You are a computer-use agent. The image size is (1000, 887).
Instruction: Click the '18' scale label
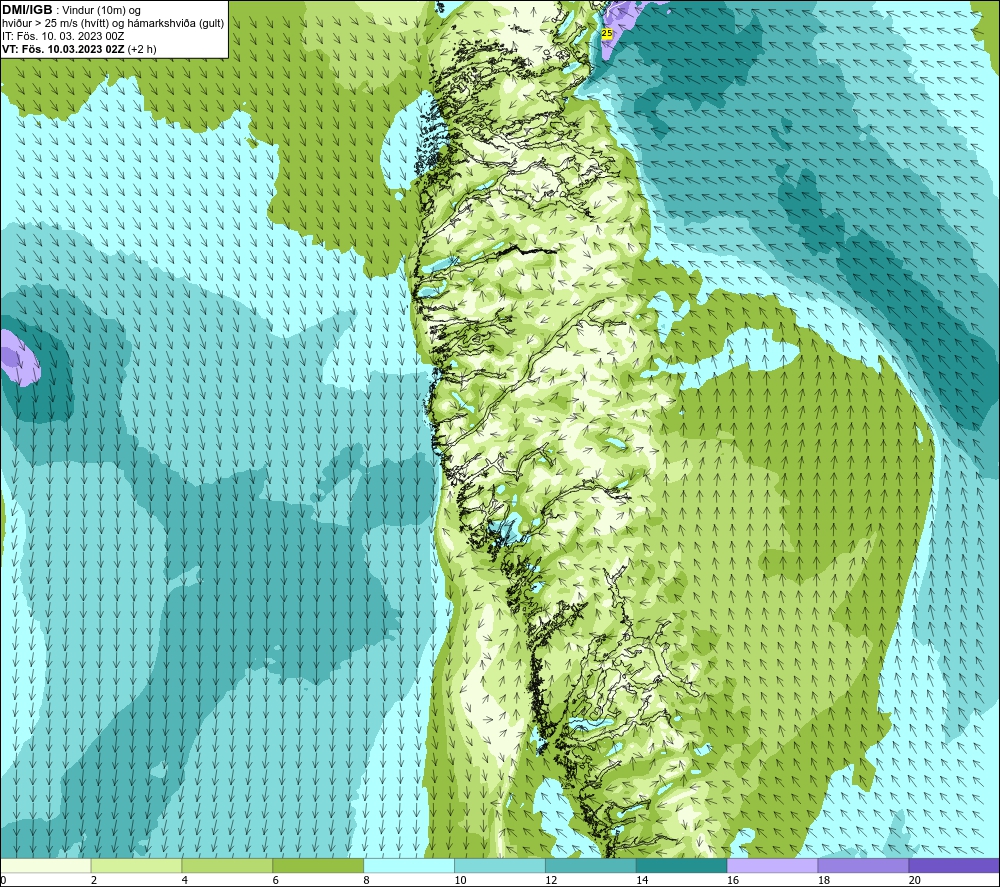824,881
